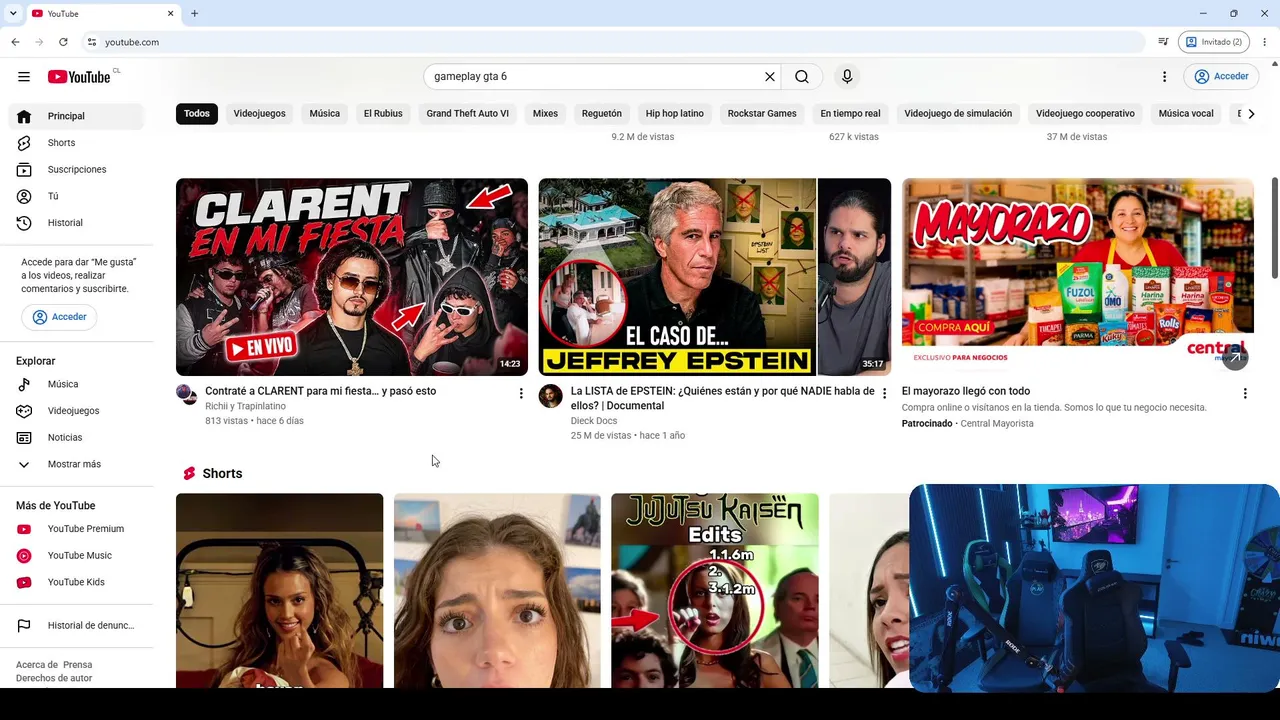
Task: Click the Acerca de footer link
Action: 37,665
